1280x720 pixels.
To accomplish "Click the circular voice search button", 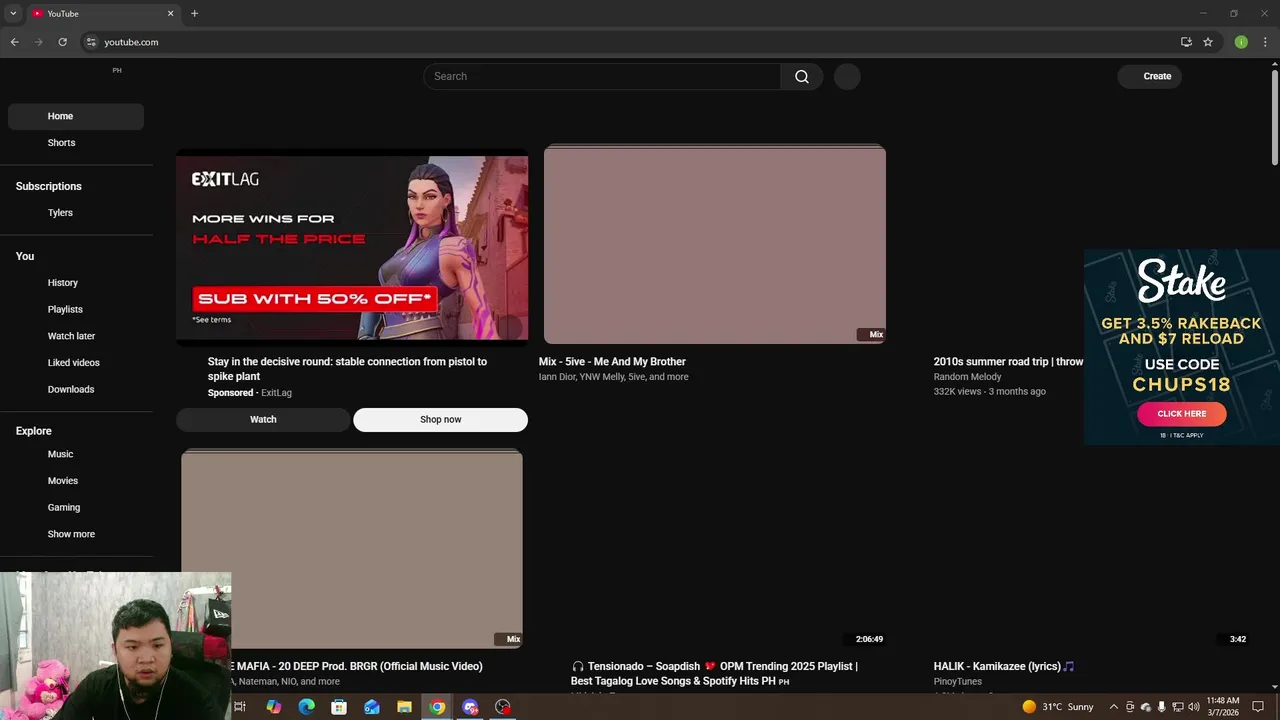I will (847, 76).
